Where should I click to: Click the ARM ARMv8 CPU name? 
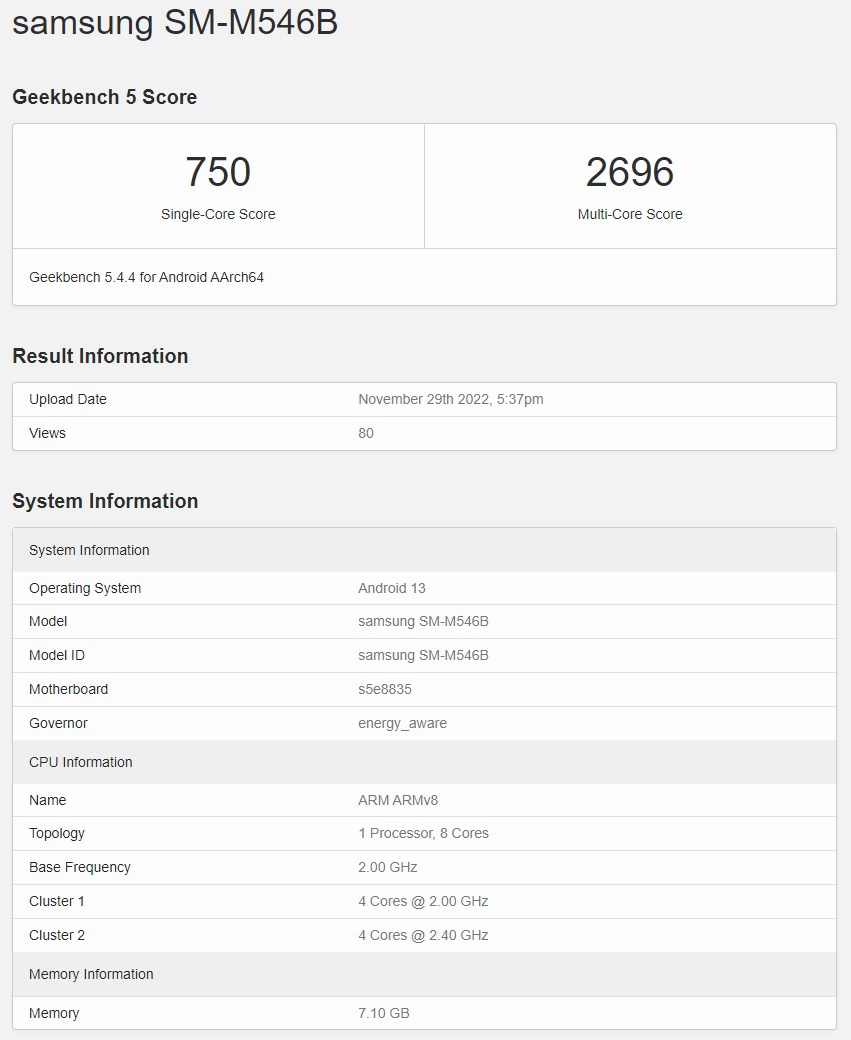pos(396,800)
